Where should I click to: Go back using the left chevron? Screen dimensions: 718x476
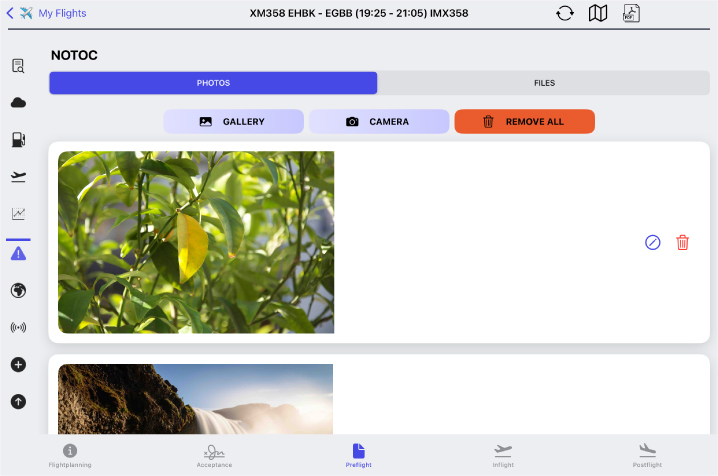click(x=10, y=13)
